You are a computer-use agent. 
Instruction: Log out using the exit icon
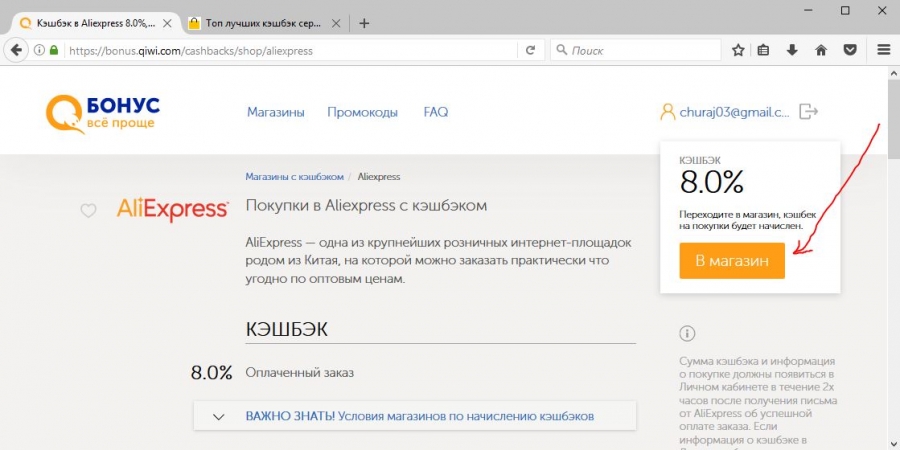(808, 111)
